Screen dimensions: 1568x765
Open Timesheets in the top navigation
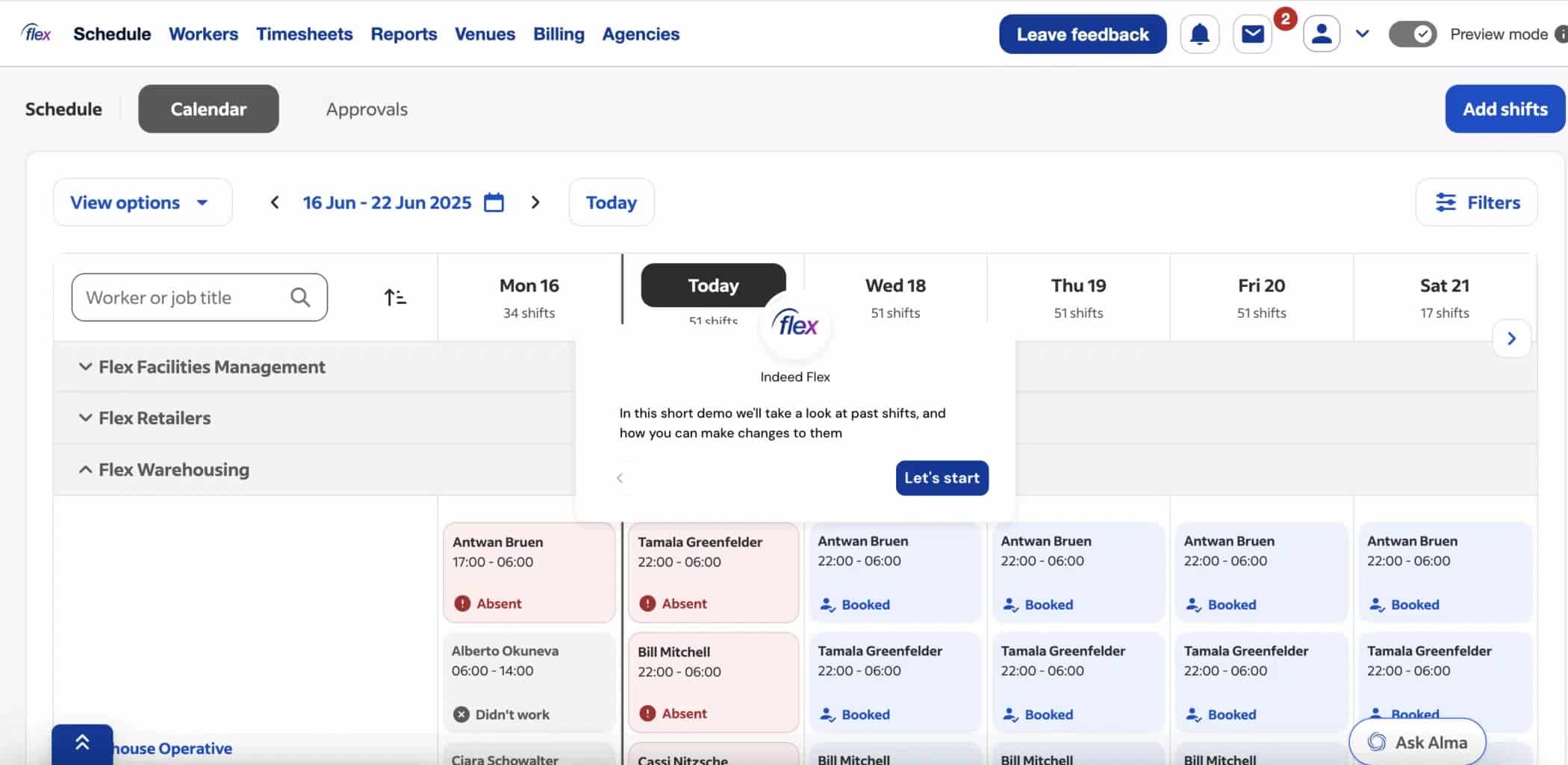[x=304, y=34]
